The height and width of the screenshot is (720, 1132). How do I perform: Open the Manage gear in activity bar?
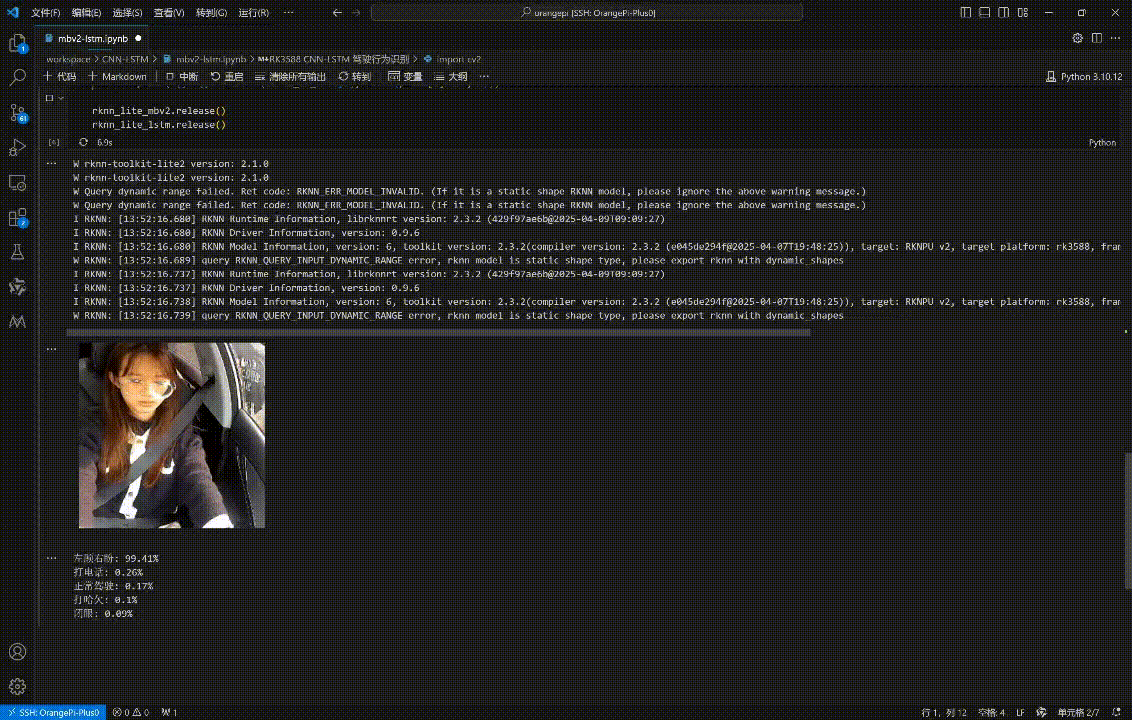17,687
